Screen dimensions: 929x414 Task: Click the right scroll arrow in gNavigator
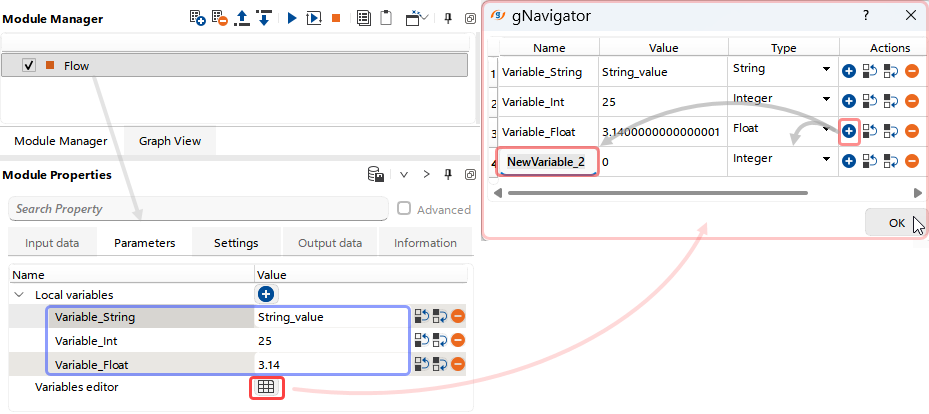click(918, 193)
